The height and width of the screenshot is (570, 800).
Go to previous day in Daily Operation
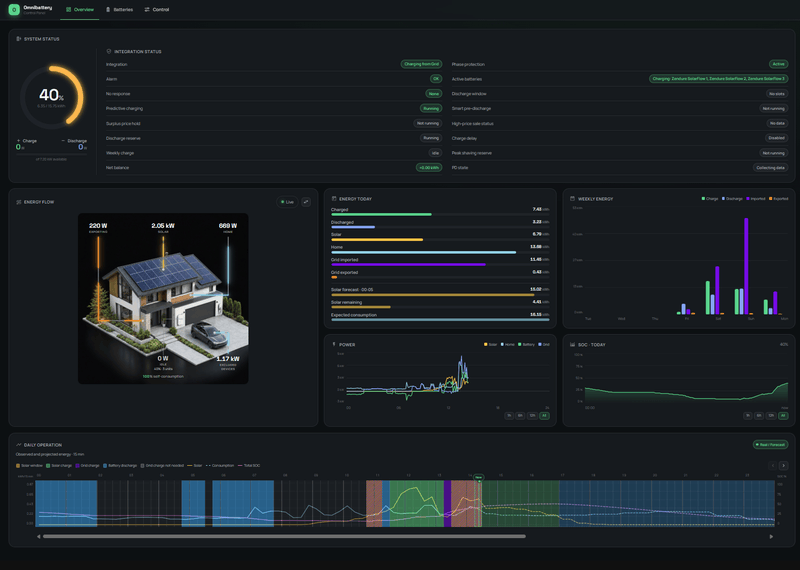point(772,465)
